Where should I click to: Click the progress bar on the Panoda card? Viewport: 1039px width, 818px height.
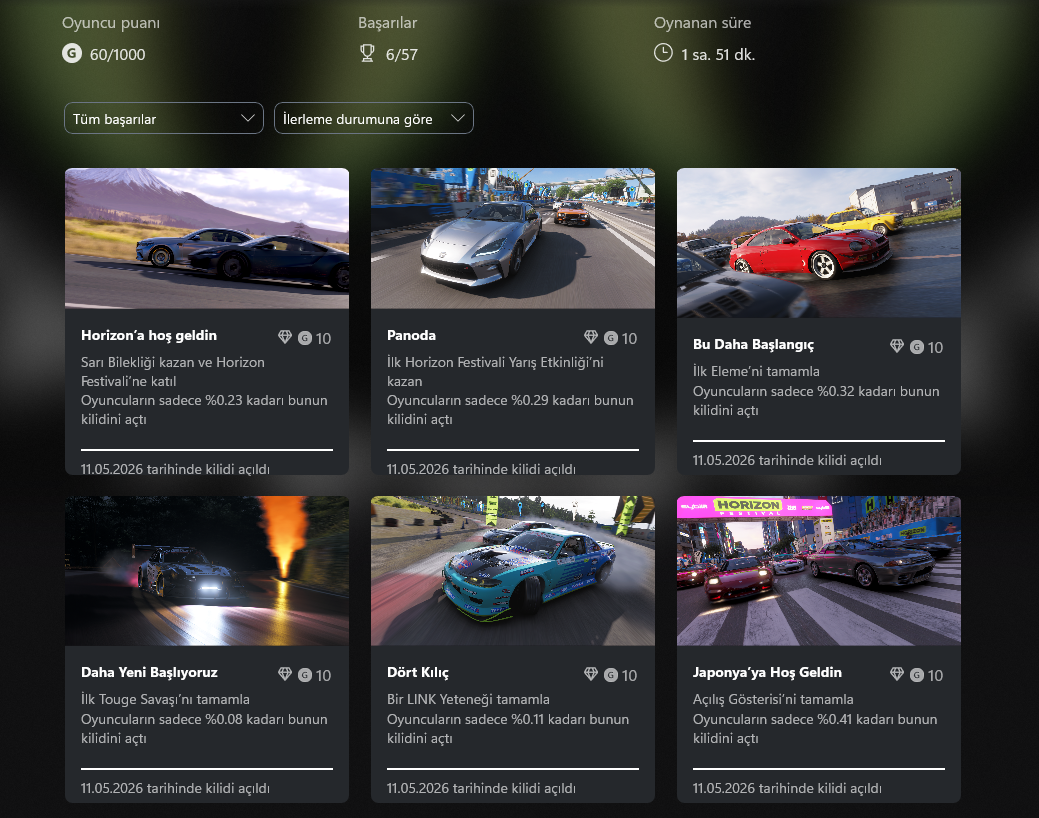[x=513, y=449]
